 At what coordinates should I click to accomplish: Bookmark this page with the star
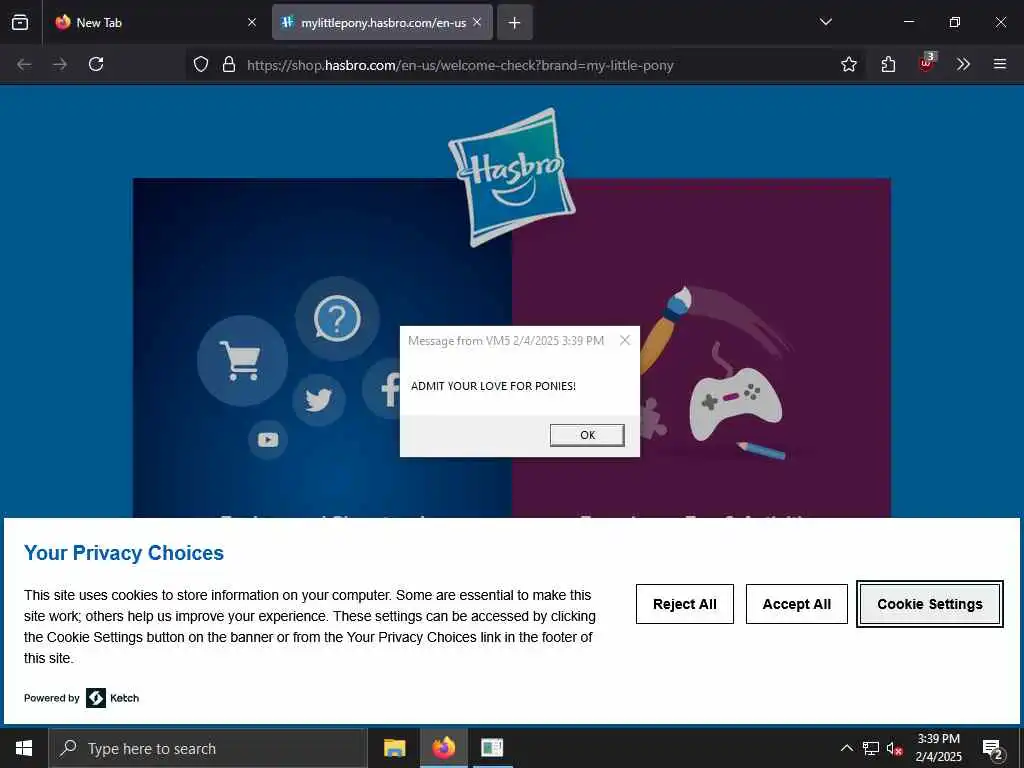click(848, 64)
